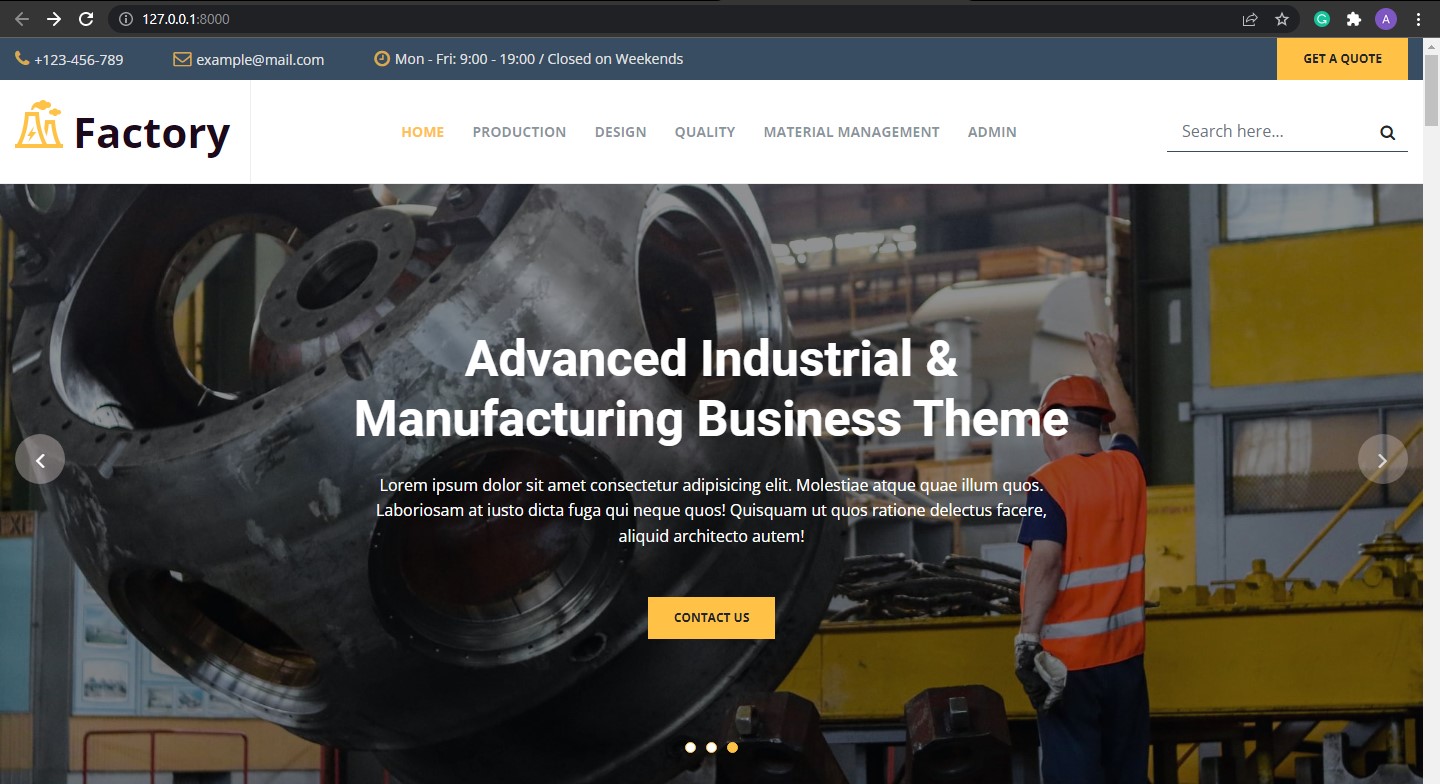Share this page using the share icon

click(x=1250, y=19)
